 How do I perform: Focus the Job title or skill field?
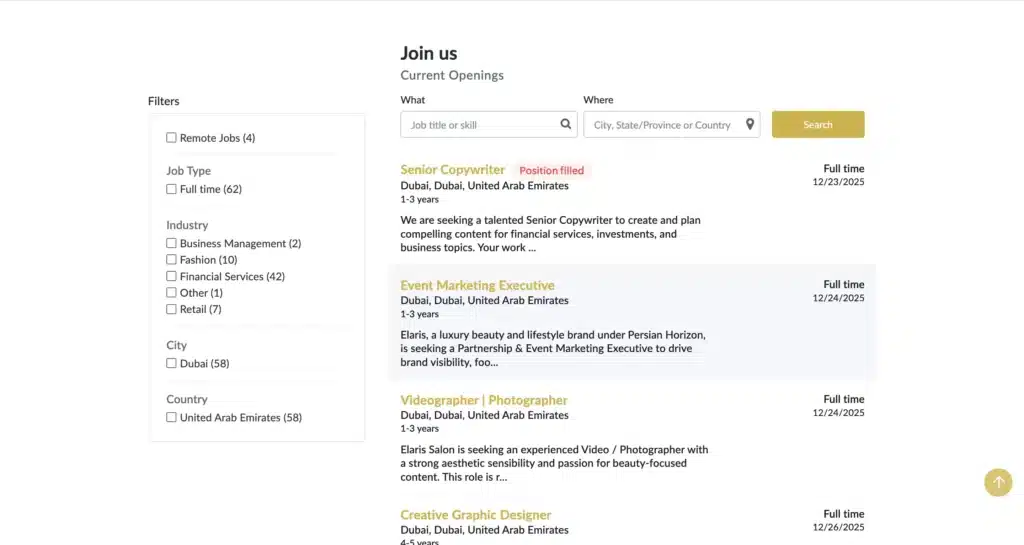click(x=480, y=125)
